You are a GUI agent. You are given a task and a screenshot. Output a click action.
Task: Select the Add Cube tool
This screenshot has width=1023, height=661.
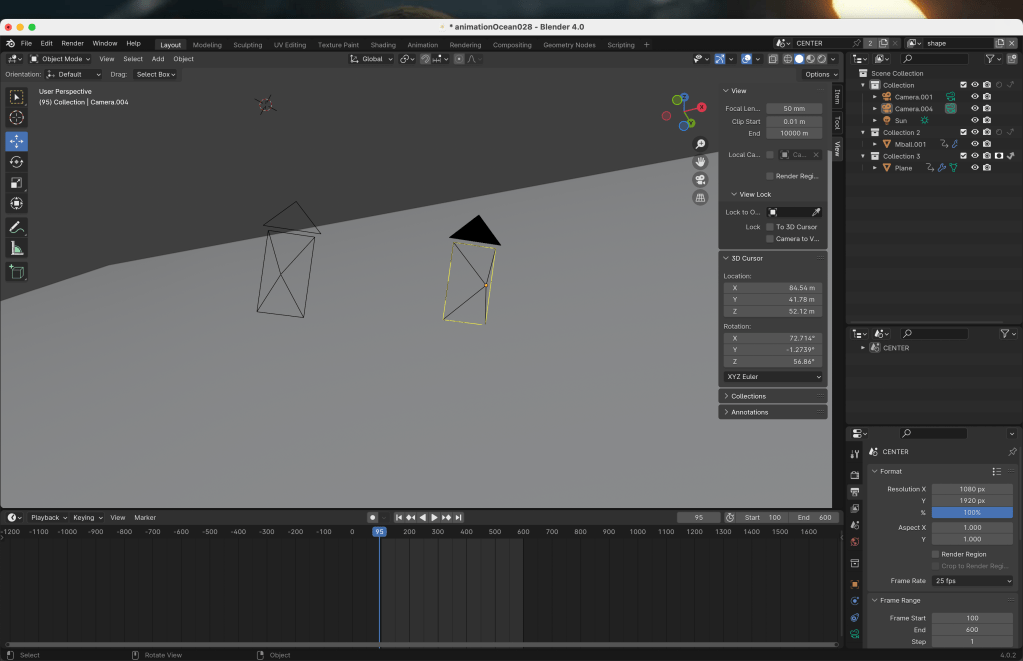tap(17, 272)
